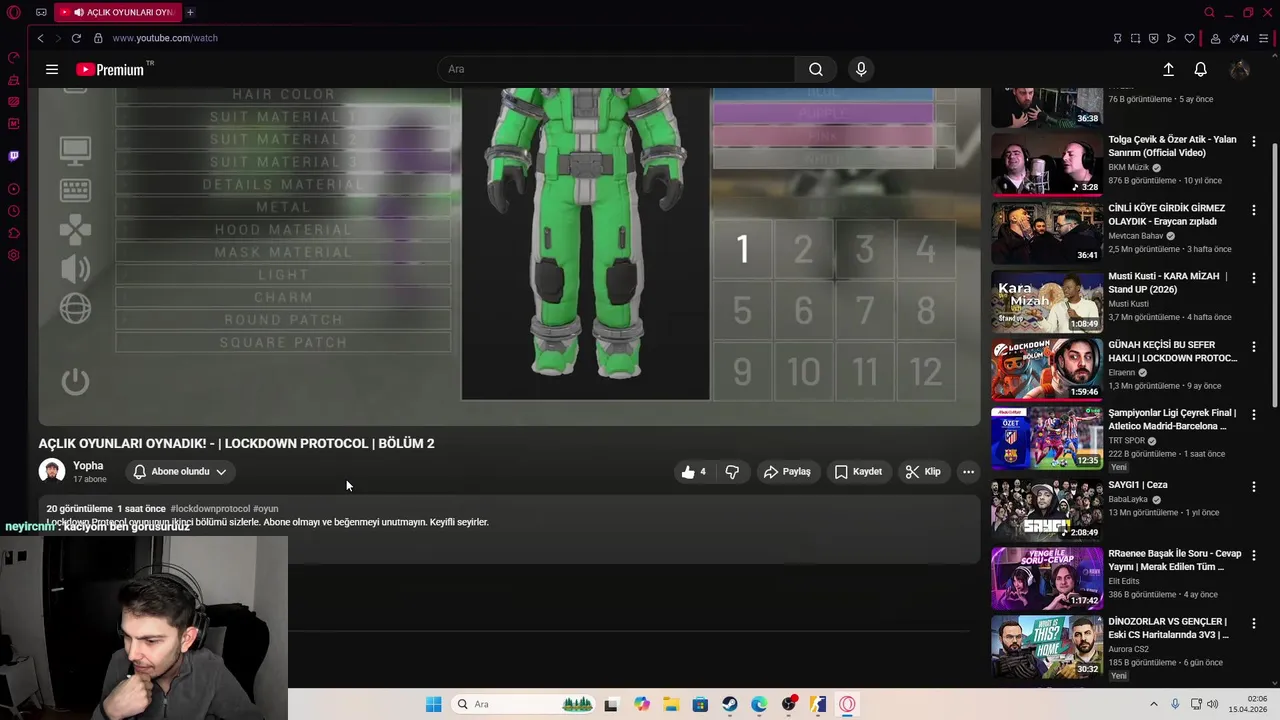Open more actions menu next to Klip
The width and height of the screenshot is (1280, 720).
tap(968, 472)
